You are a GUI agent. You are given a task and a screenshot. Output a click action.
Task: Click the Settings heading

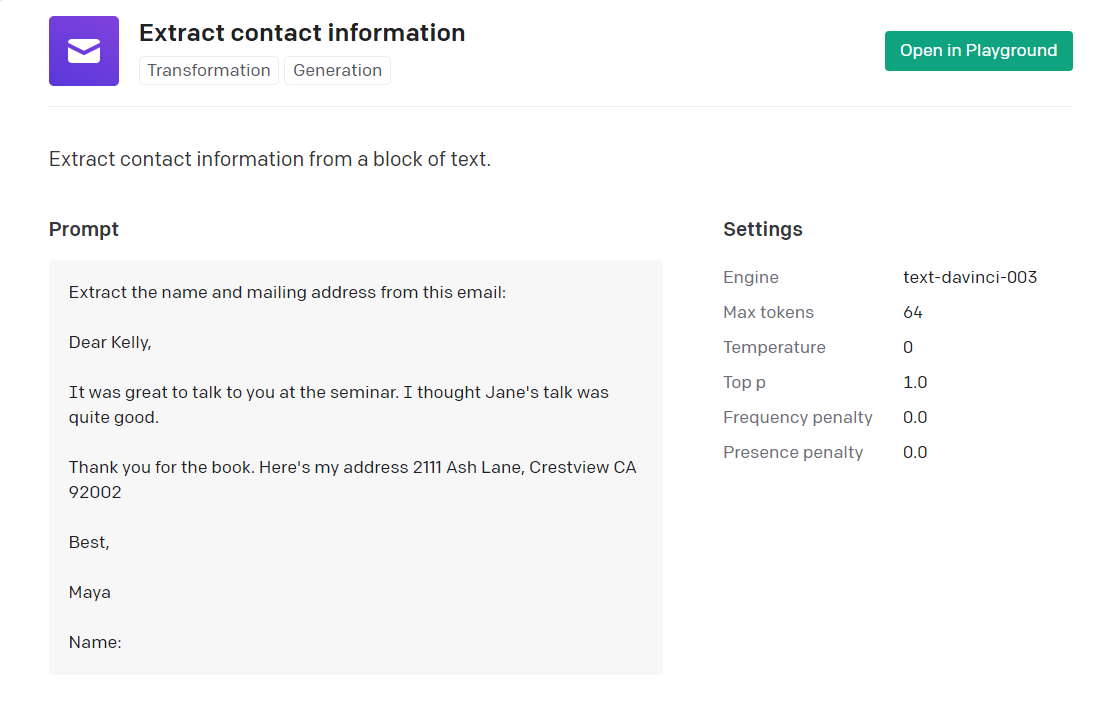tap(763, 230)
